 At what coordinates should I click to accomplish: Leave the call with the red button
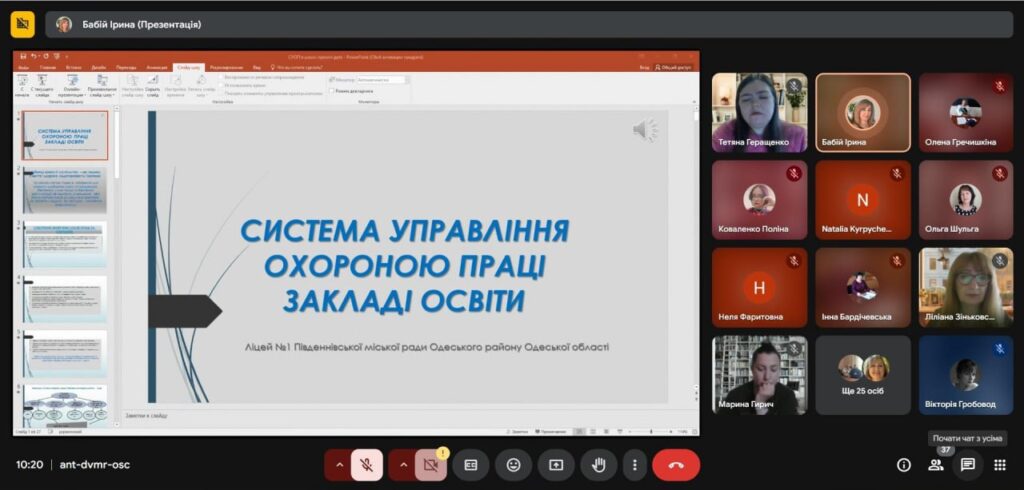[676, 465]
